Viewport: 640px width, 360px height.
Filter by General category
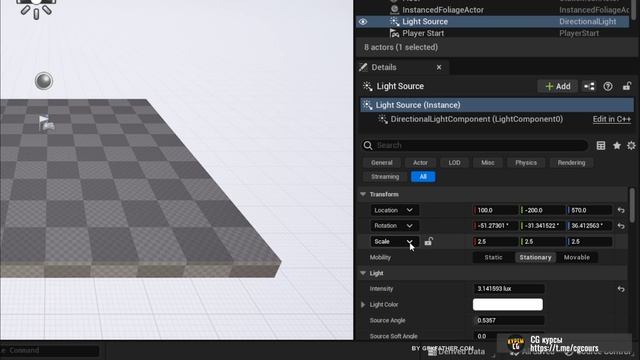click(382, 162)
